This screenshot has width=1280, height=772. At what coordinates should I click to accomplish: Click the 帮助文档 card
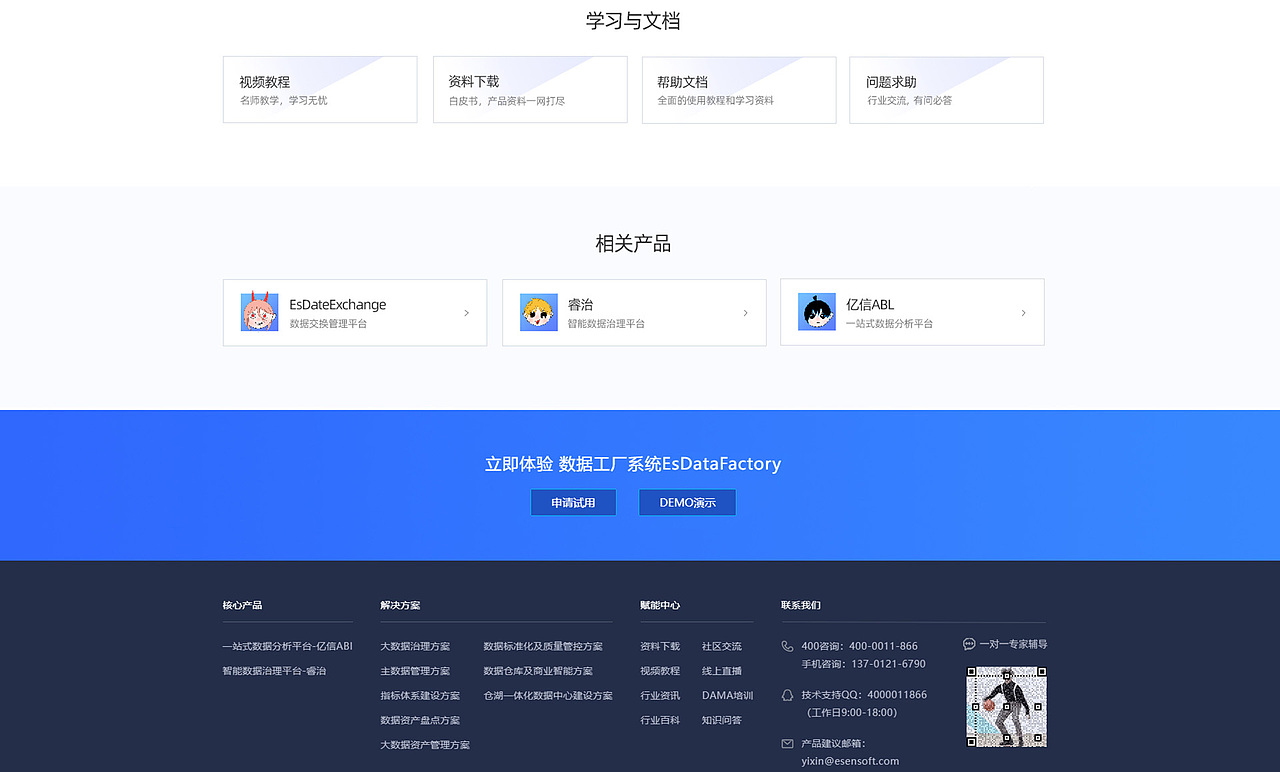pos(738,89)
